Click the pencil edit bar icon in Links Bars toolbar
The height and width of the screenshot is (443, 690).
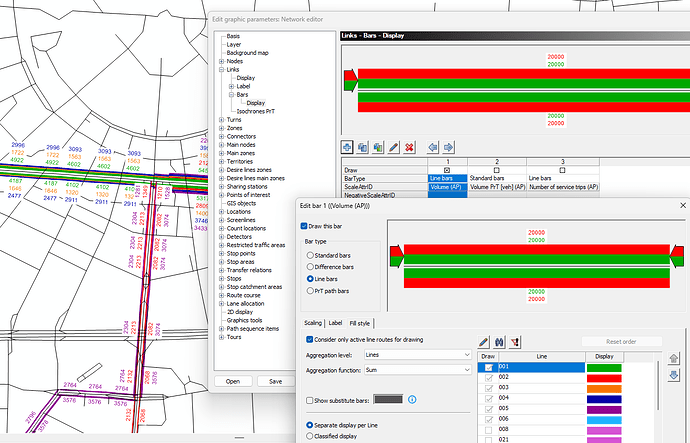[x=394, y=147]
